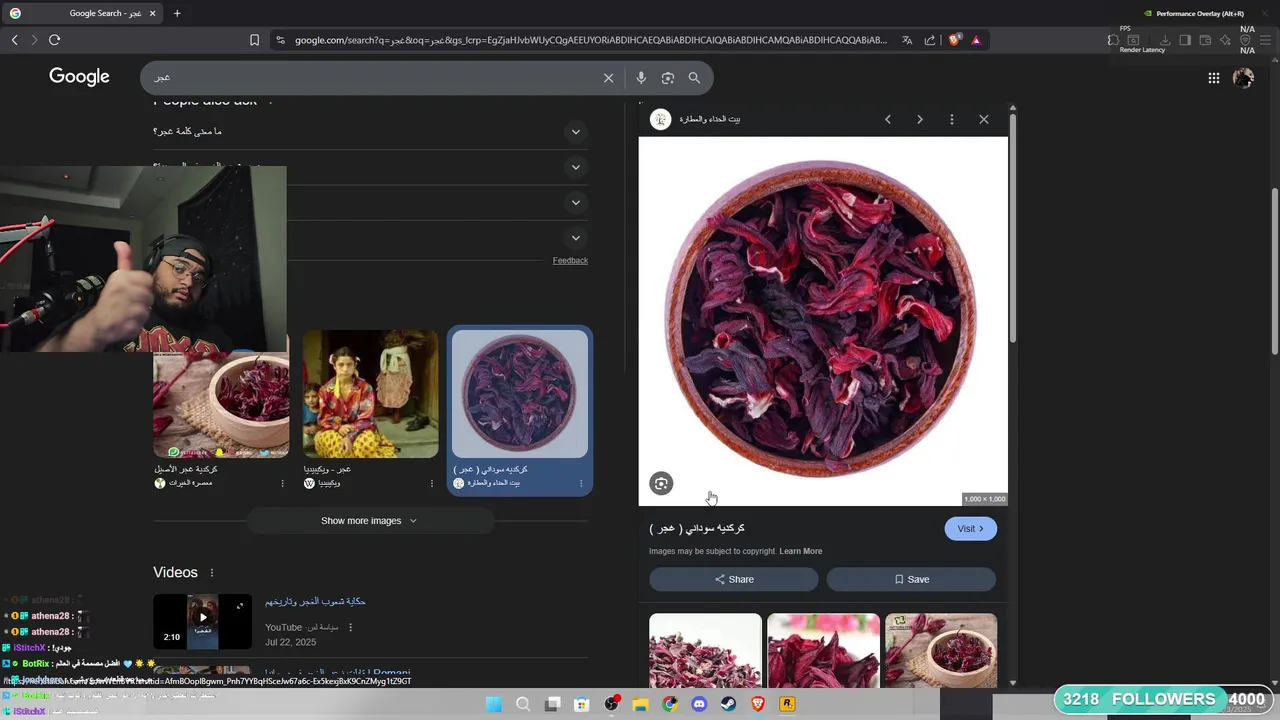Click the magnifier search button in Google bar

[x=694, y=78]
